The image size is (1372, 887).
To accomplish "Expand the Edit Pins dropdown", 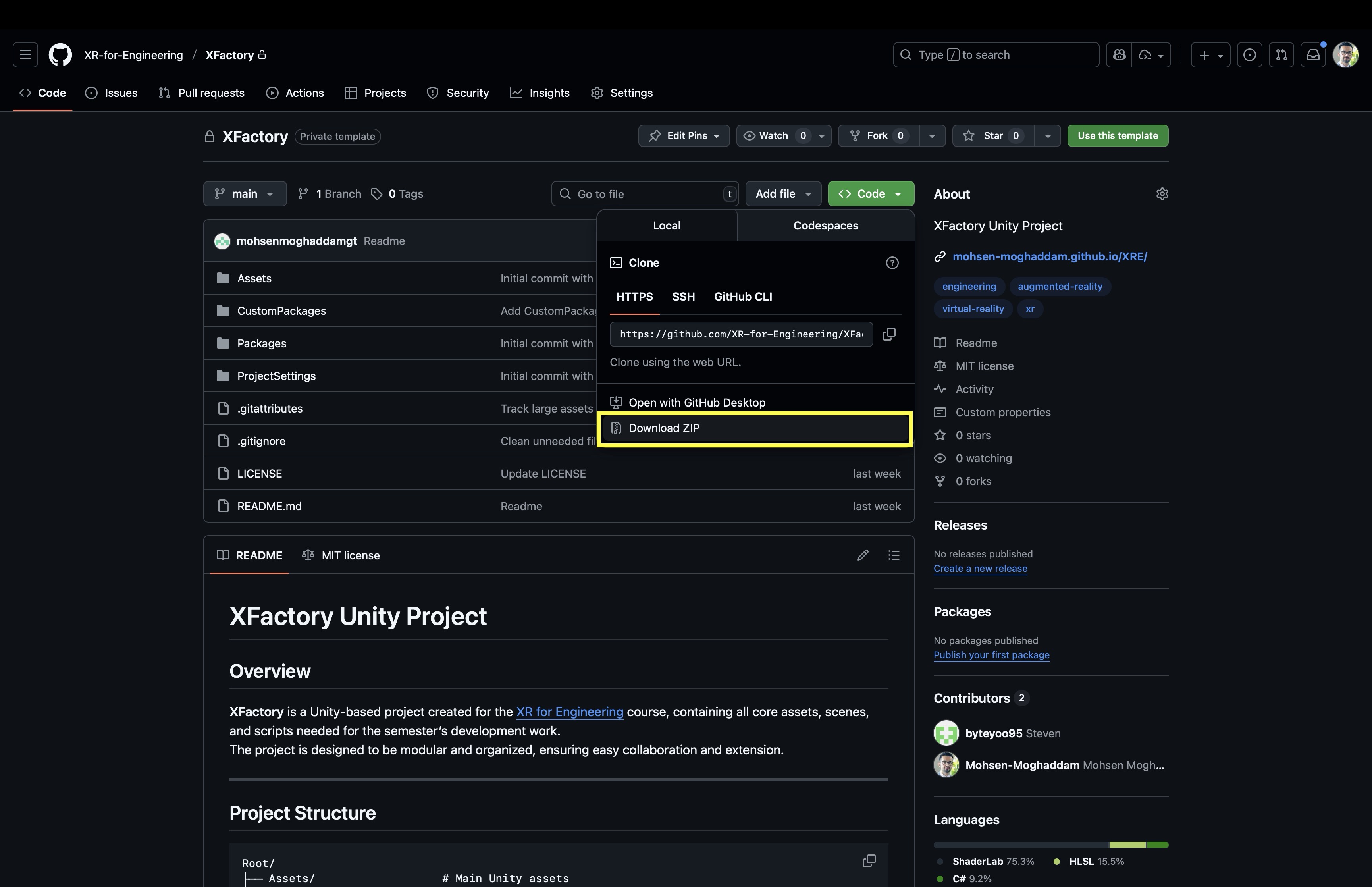I will (684, 136).
